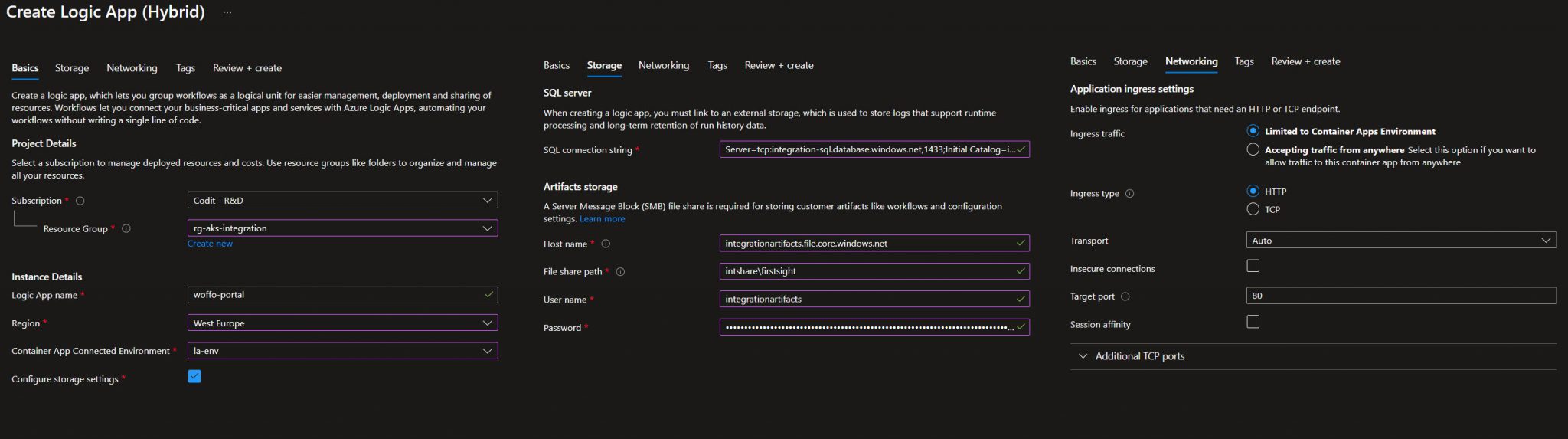Open the ellipsis menu beside the page title

point(227,13)
